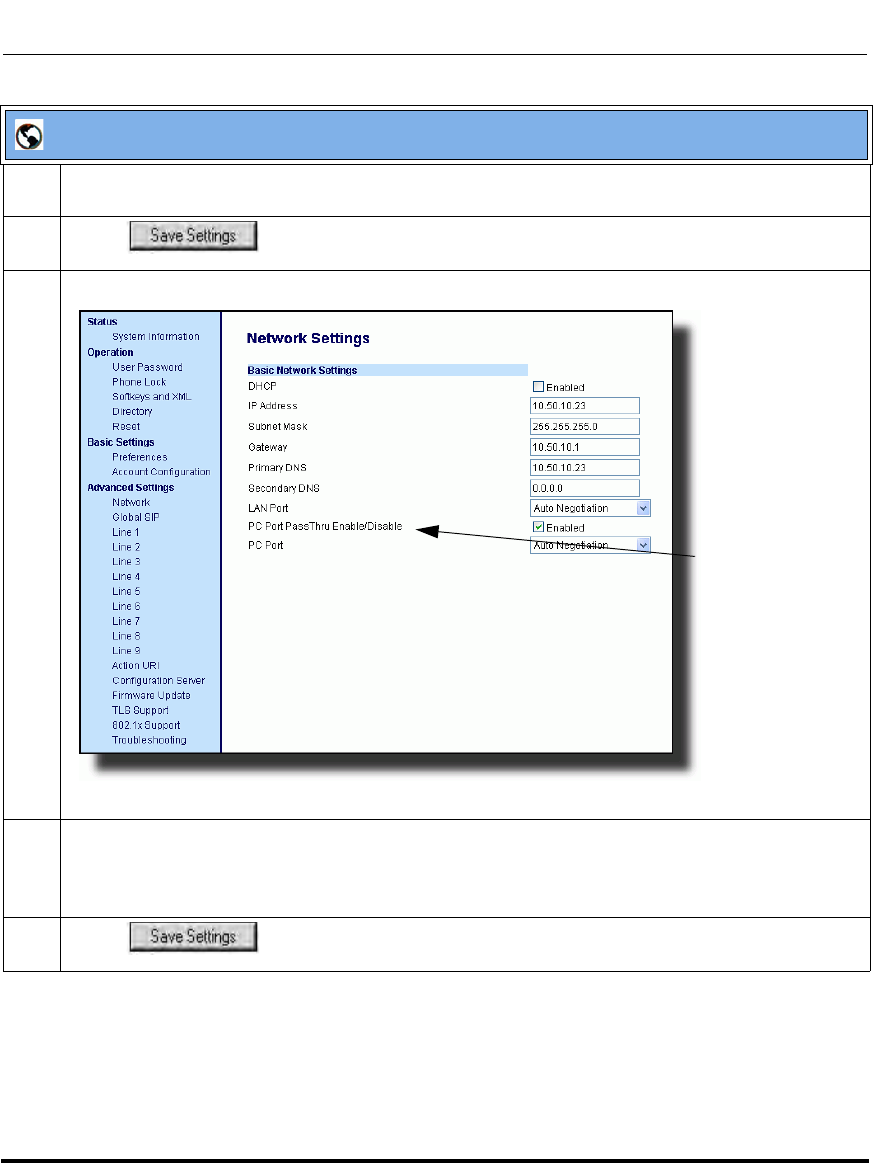Open the PC Port dropdown
The image size is (873, 1163).
(590, 545)
